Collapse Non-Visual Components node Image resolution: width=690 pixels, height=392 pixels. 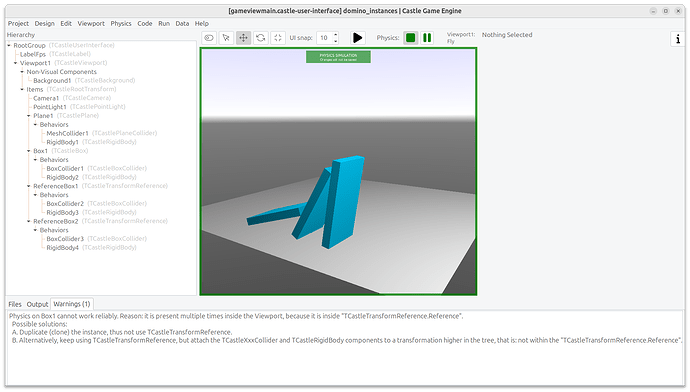(22, 72)
